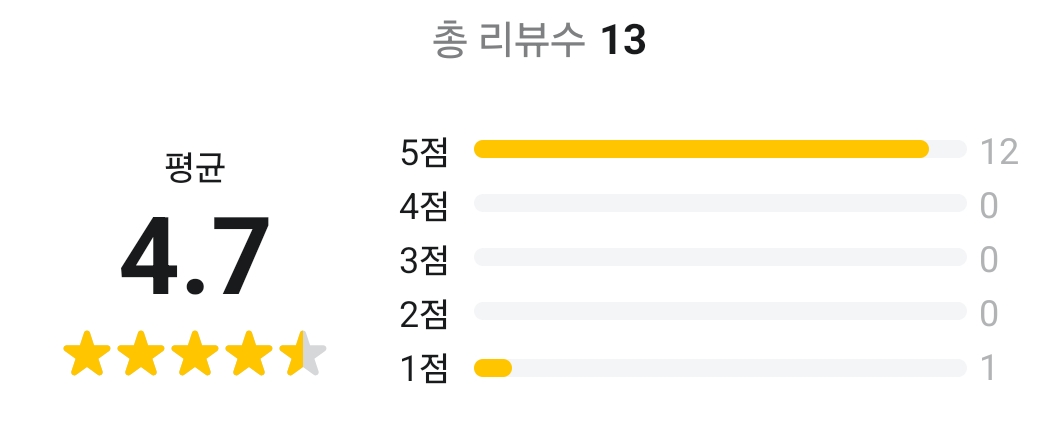Click the half-filled fifth star
Screen dimensions: 1064x442
tap(303, 356)
